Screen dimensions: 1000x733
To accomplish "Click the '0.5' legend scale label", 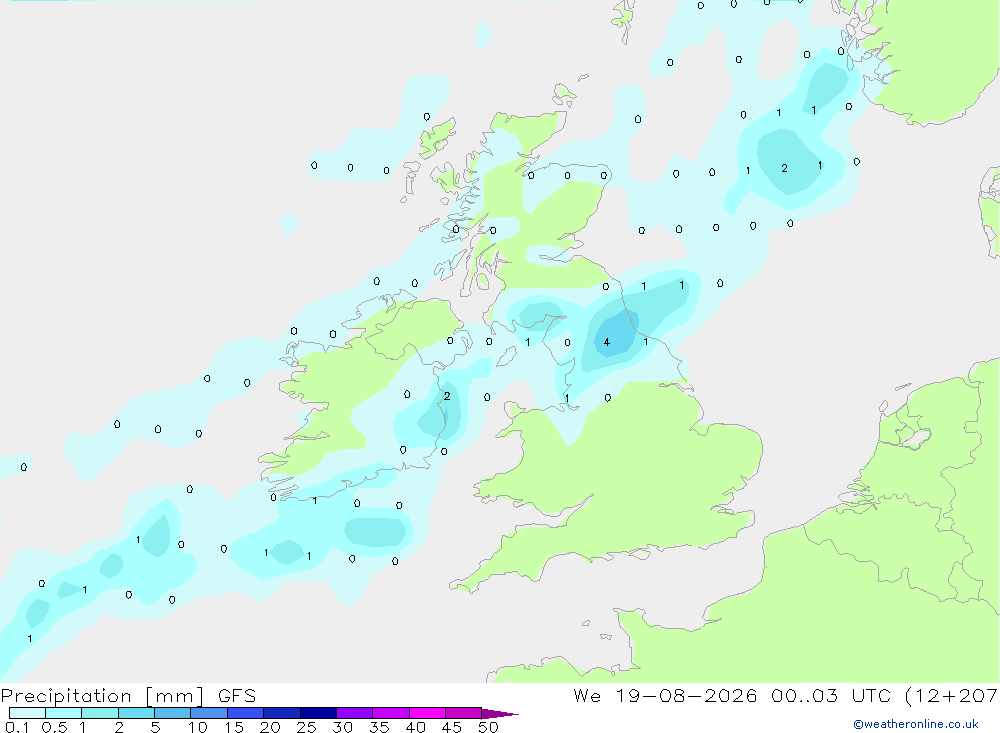I will (x=54, y=727).
